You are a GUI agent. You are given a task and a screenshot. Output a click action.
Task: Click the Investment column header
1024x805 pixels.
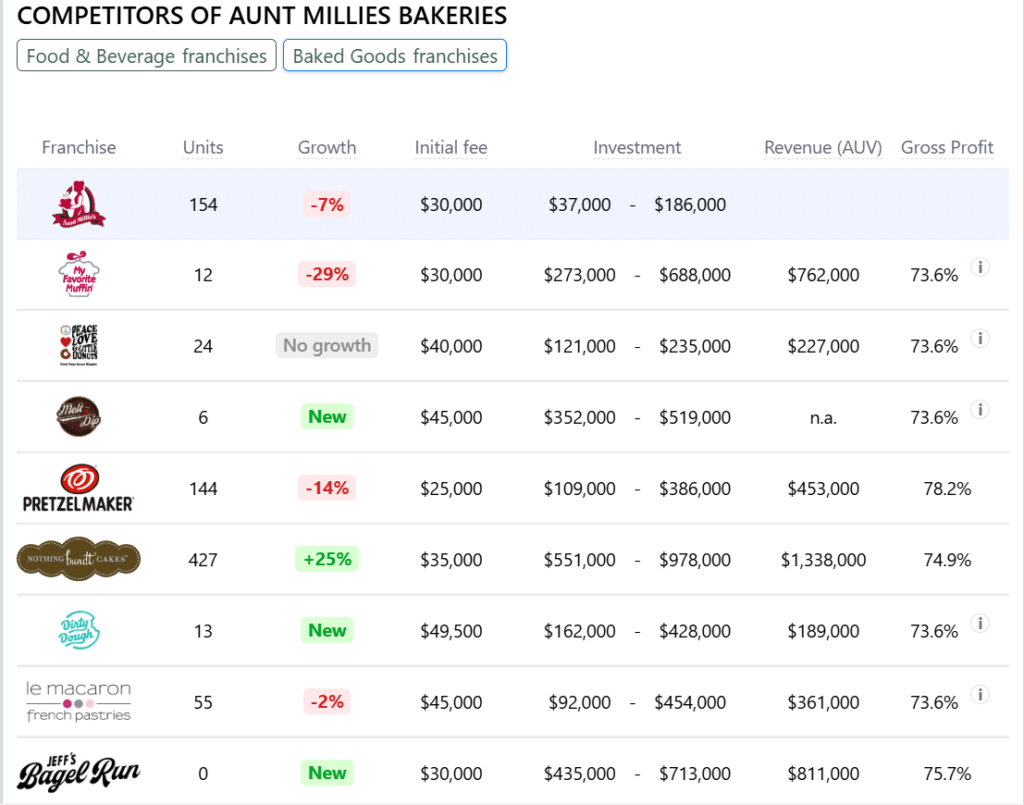click(637, 148)
